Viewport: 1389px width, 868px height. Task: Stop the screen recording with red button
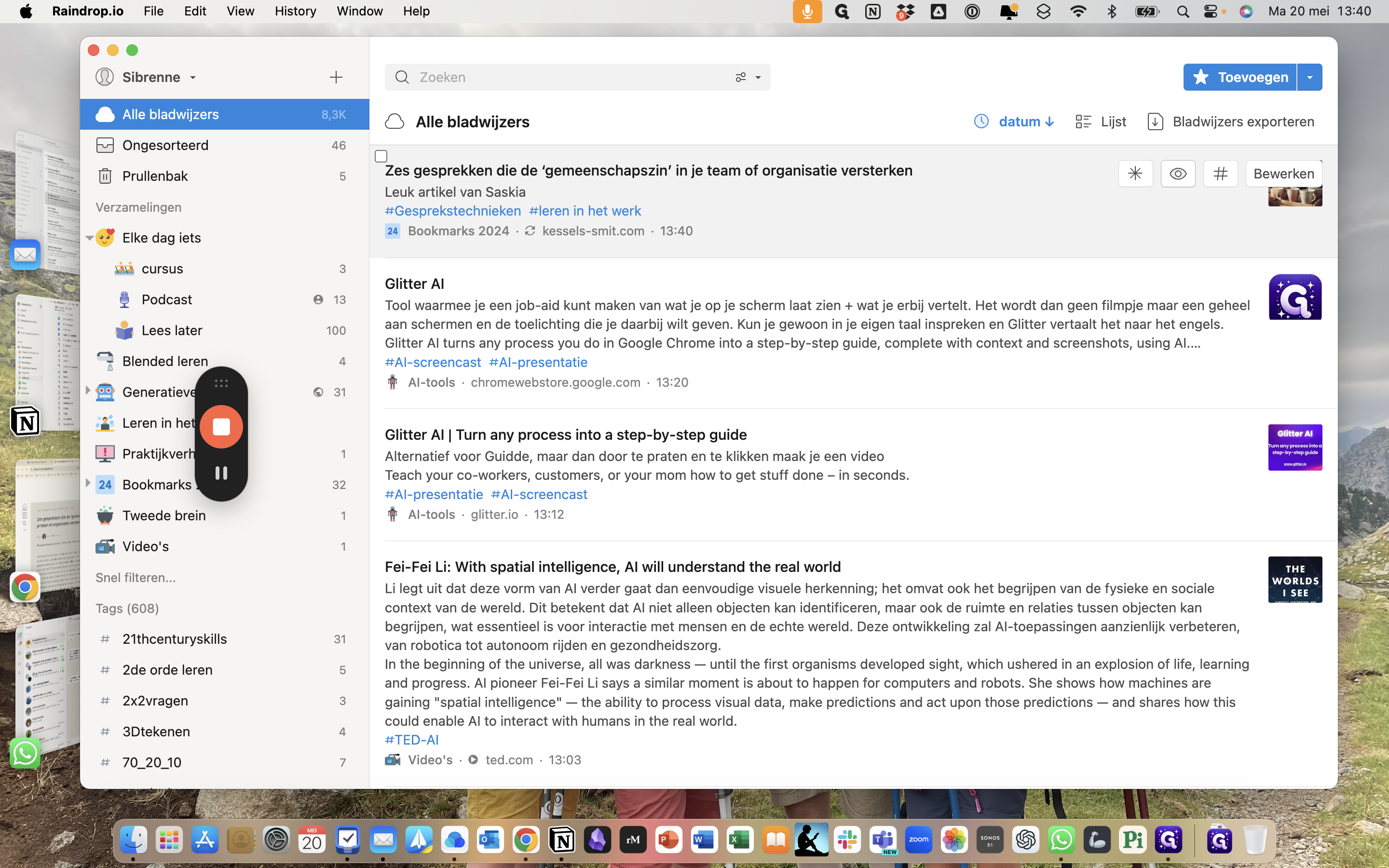(221, 427)
